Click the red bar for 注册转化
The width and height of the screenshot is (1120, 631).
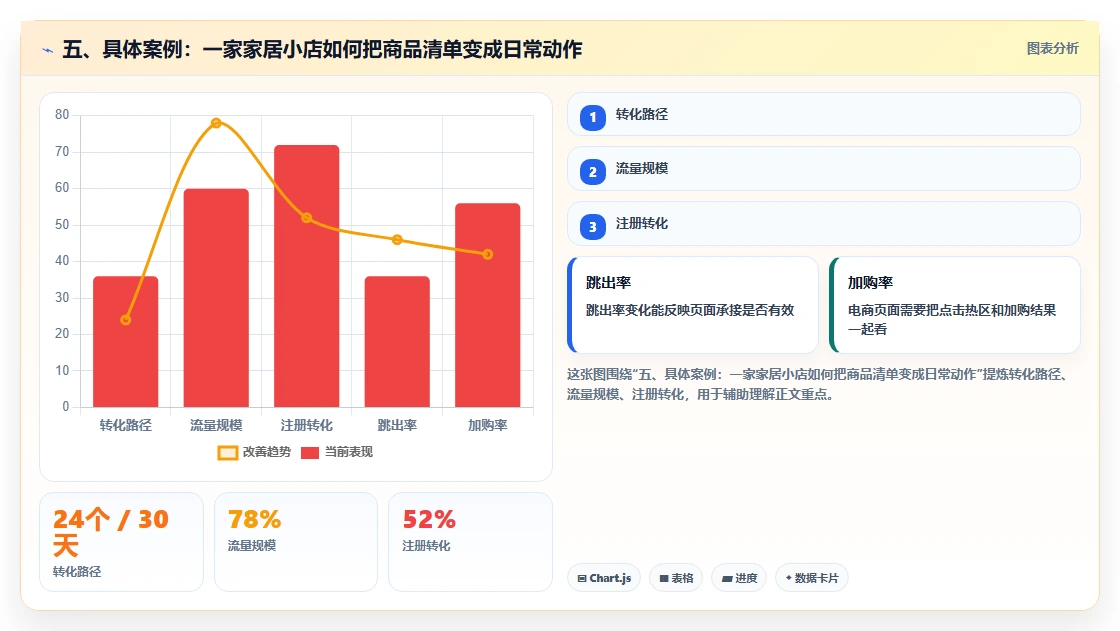tap(306, 276)
